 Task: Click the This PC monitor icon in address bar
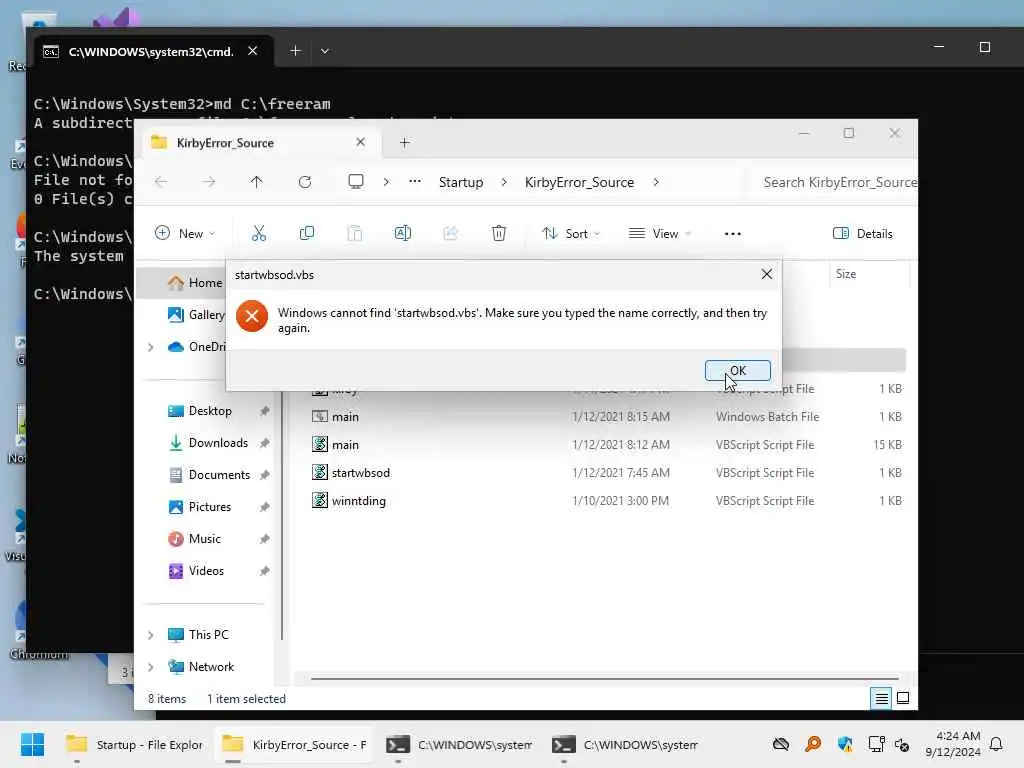tap(356, 182)
